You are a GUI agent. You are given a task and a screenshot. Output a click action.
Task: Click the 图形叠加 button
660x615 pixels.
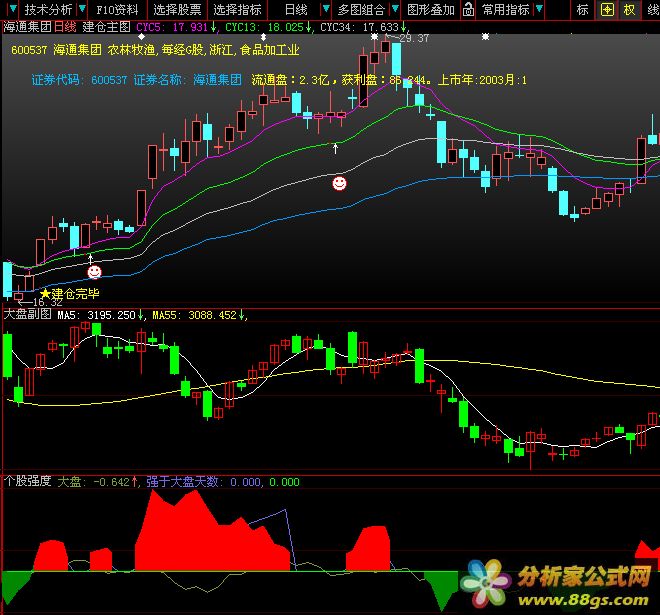tap(431, 9)
